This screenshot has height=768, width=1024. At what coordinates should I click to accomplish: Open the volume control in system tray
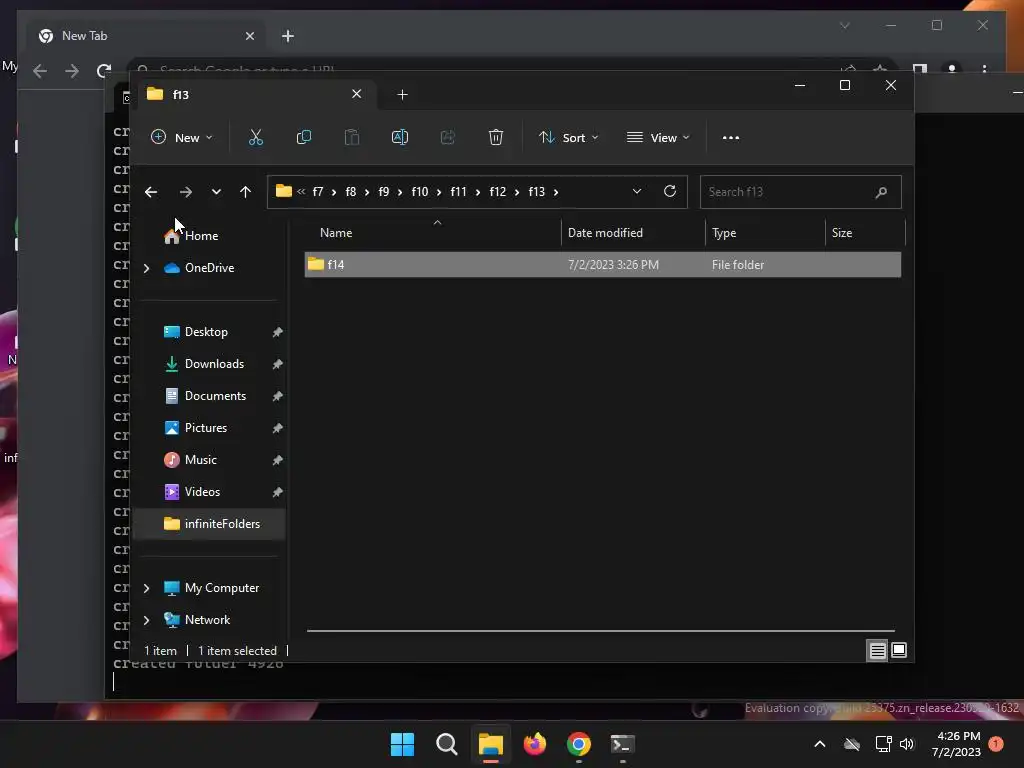tap(906, 744)
